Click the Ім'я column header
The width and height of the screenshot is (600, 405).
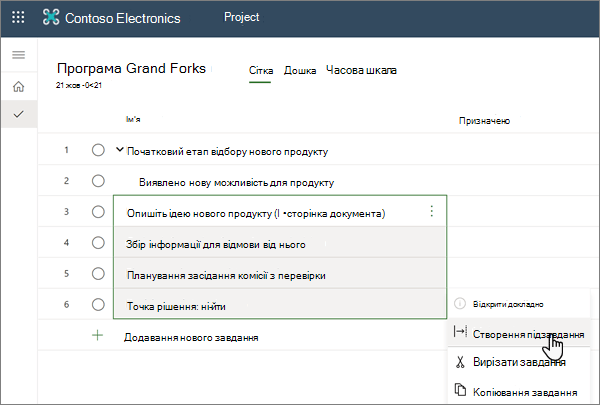[133, 119]
